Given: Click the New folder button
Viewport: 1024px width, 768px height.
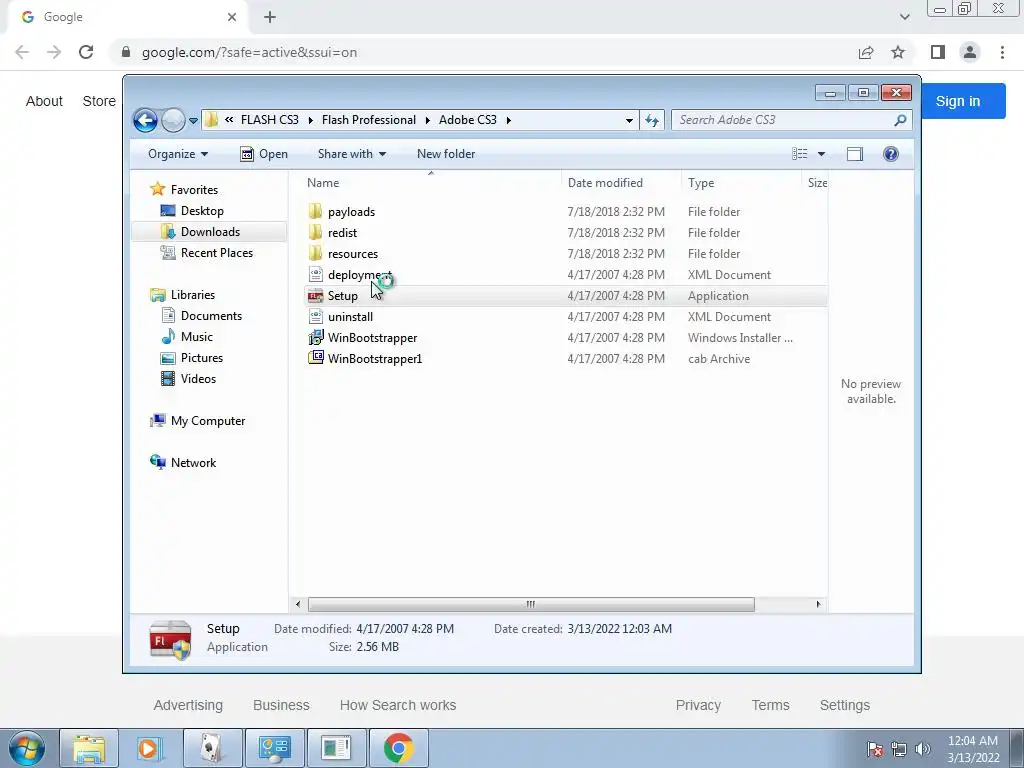Looking at the screenshot, I should pyautogui.click(x=446, y=154).
